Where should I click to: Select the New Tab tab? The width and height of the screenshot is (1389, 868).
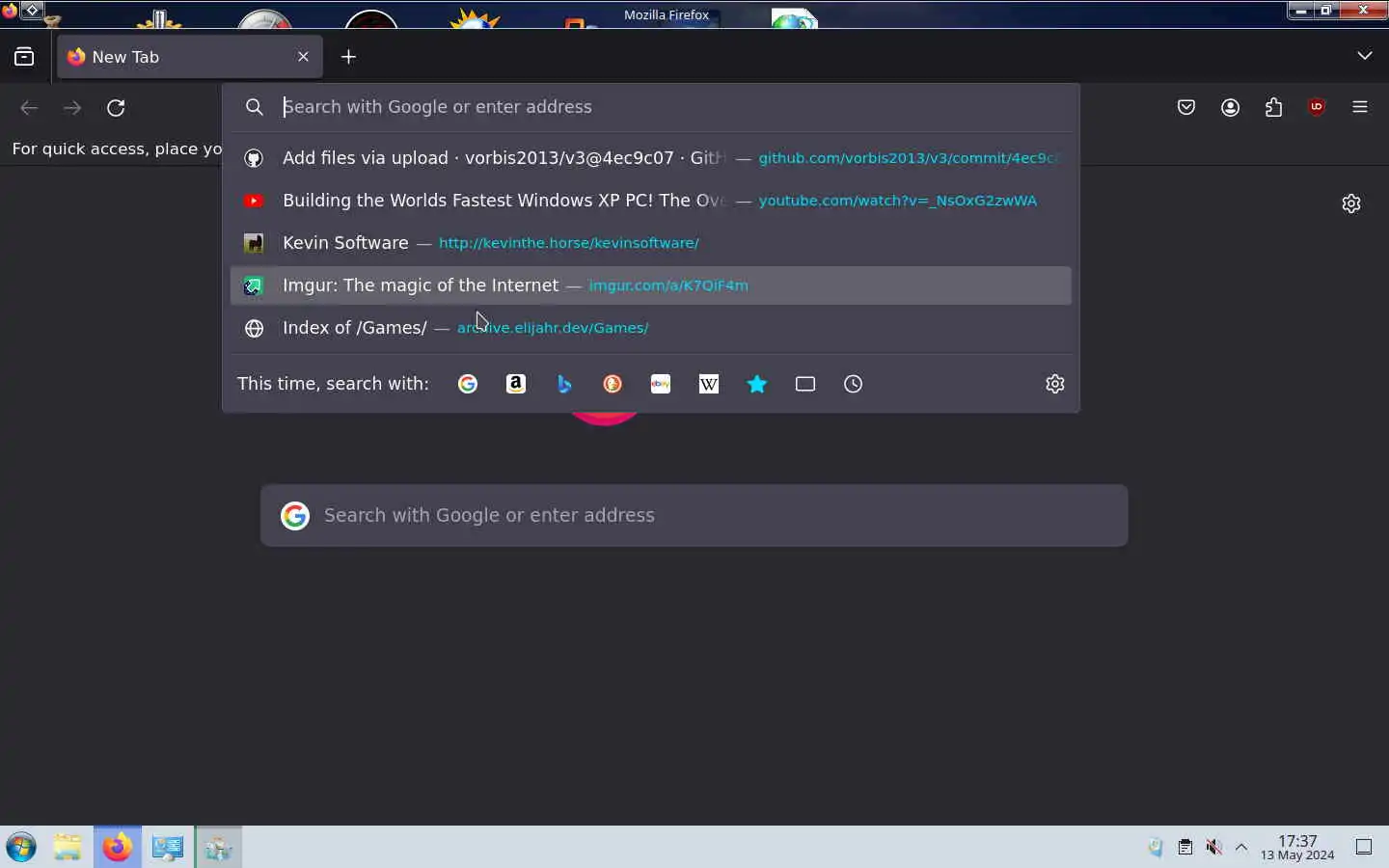190,57
